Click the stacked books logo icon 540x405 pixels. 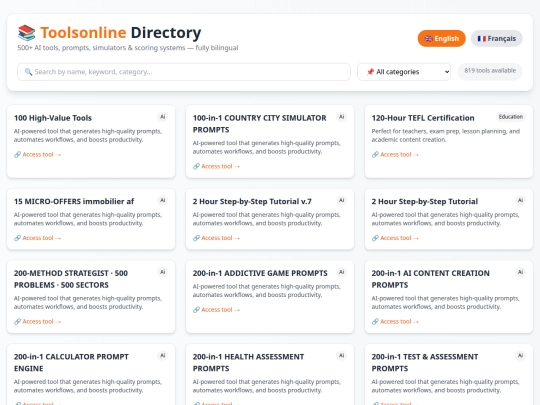click(27, 33)
